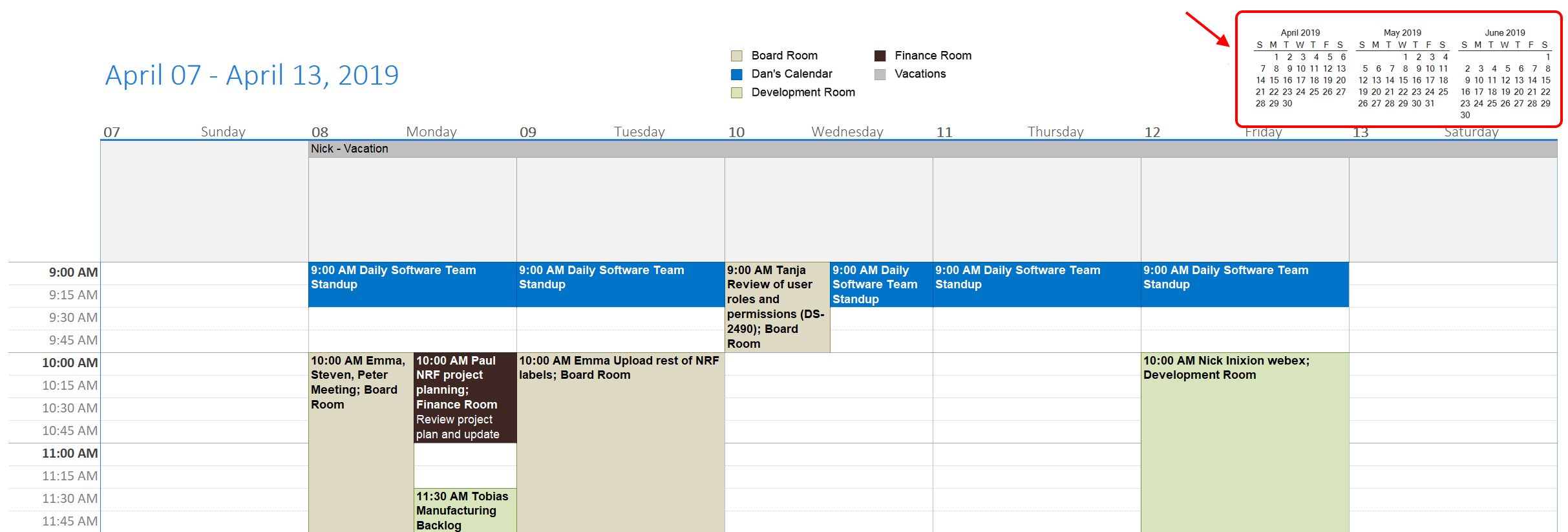Select Tobias's 11:30 AM Manufacturing Backlog event
1568x532 pixels.
coord(465,510)
